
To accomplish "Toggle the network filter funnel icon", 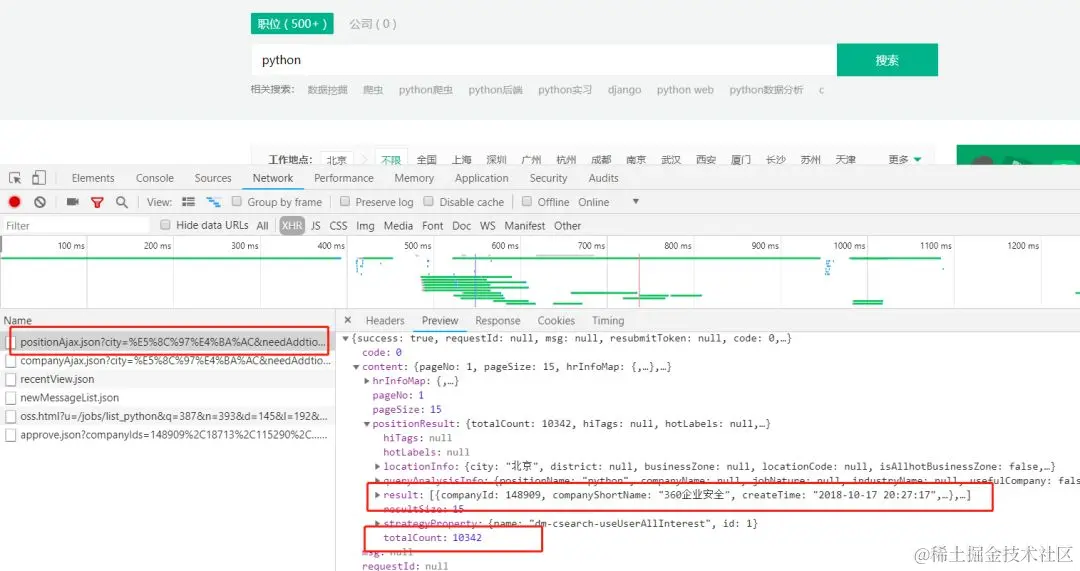I will pos(97,202).
